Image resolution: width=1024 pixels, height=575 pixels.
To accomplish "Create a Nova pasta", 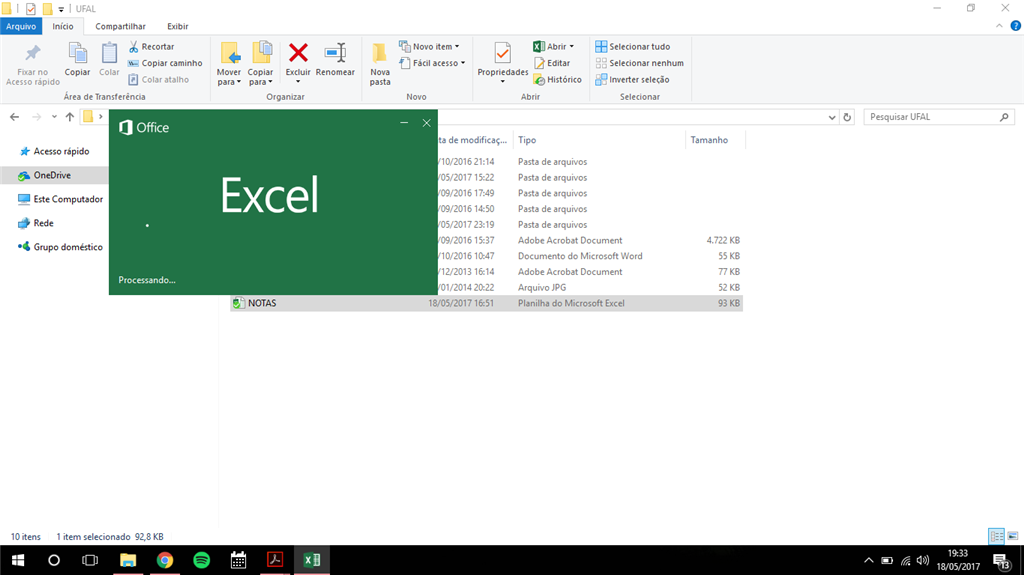I will [380, 64].
